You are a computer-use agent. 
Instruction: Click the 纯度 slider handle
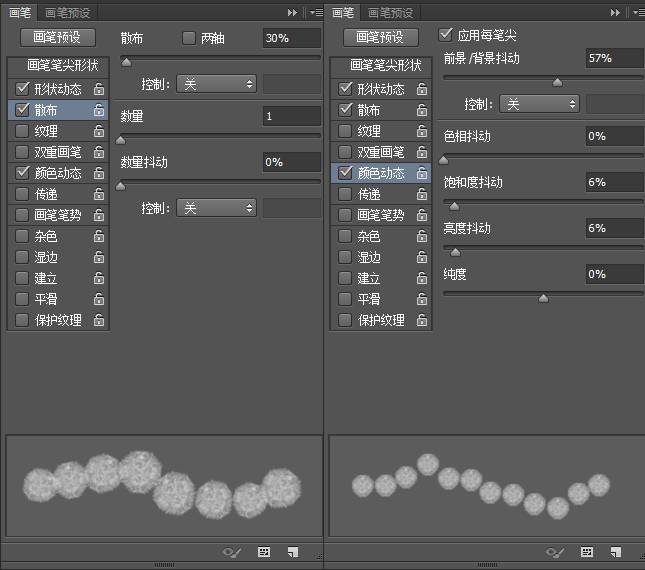pyautogui.click(x=543, y=298)
